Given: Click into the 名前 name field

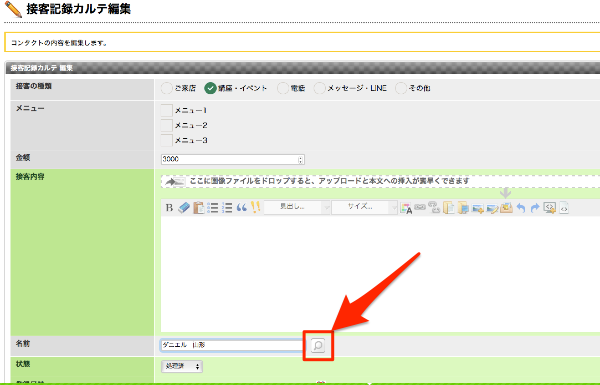Looking at the screenshot, I should 232,345.
